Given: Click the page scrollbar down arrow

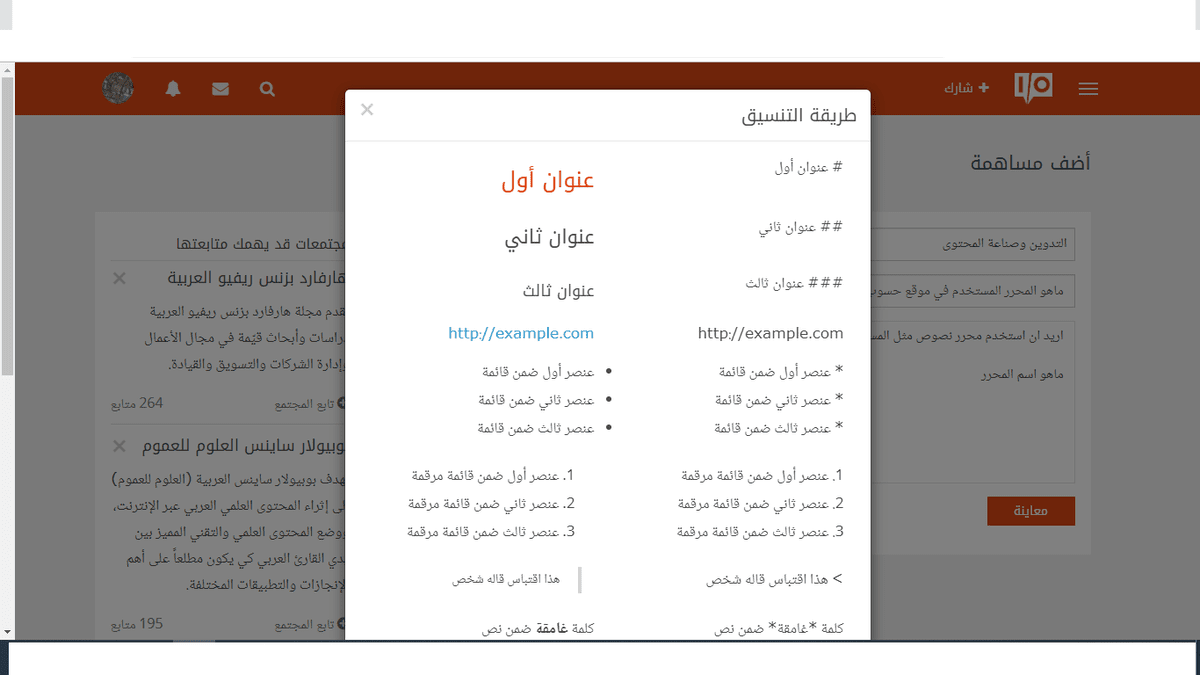Looking at the screenshot, I should [x=7, y=632].
